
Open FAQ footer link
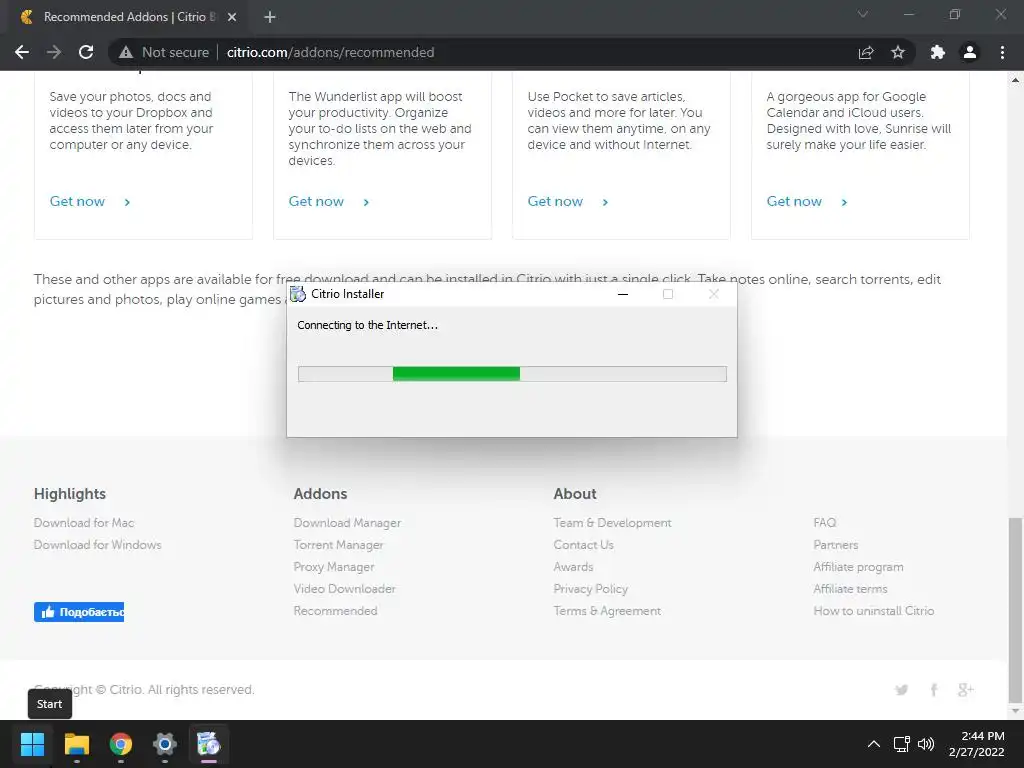tap(824, 522)
